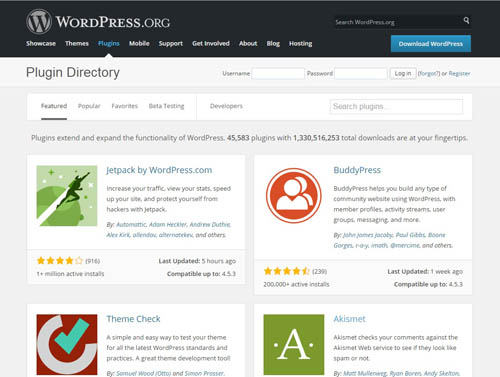The height and width of the screenshot is (377, 500).
Task: Open the Mobile menu item
Action: (x=139, y=43)
